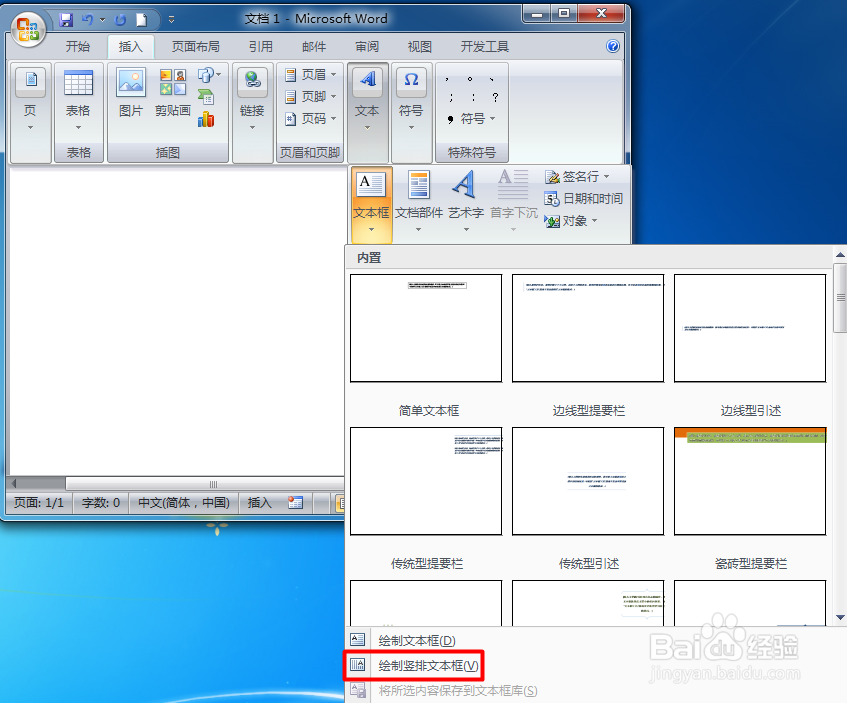Choose 传统型提要栏 thumbnail

(x=426, y=481)
